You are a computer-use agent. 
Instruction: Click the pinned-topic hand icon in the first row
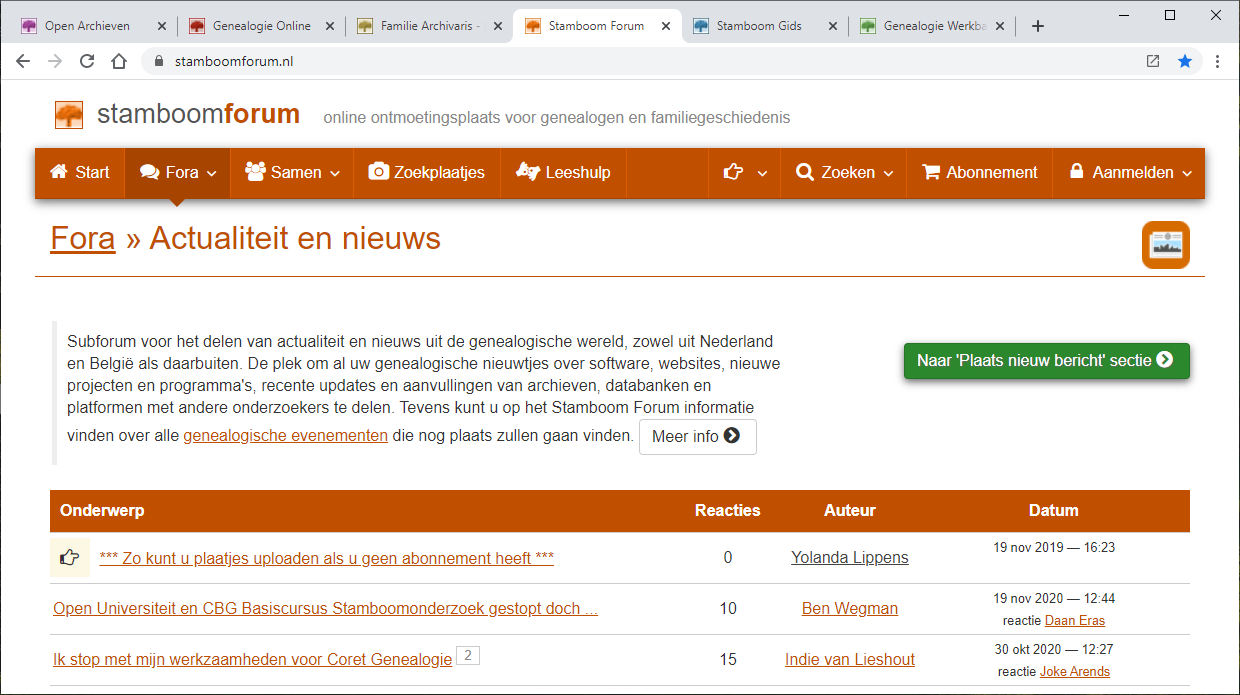click(x=70, y=558)
